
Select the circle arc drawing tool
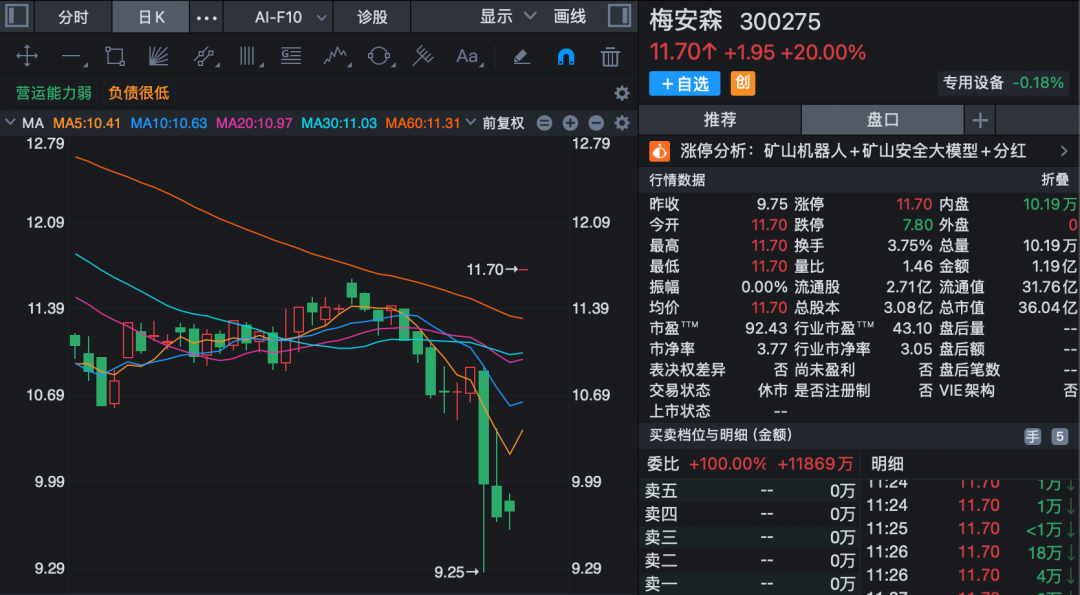click(x=380, y=56)
